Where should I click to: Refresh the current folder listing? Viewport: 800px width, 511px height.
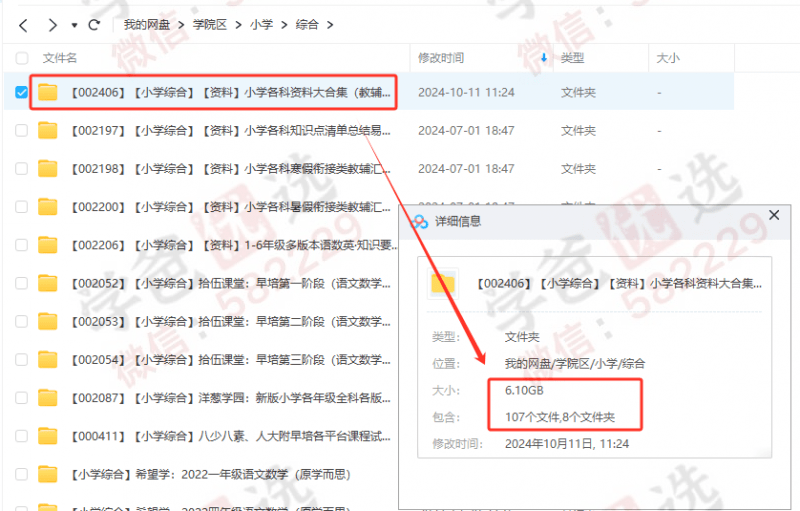(94, 25)
